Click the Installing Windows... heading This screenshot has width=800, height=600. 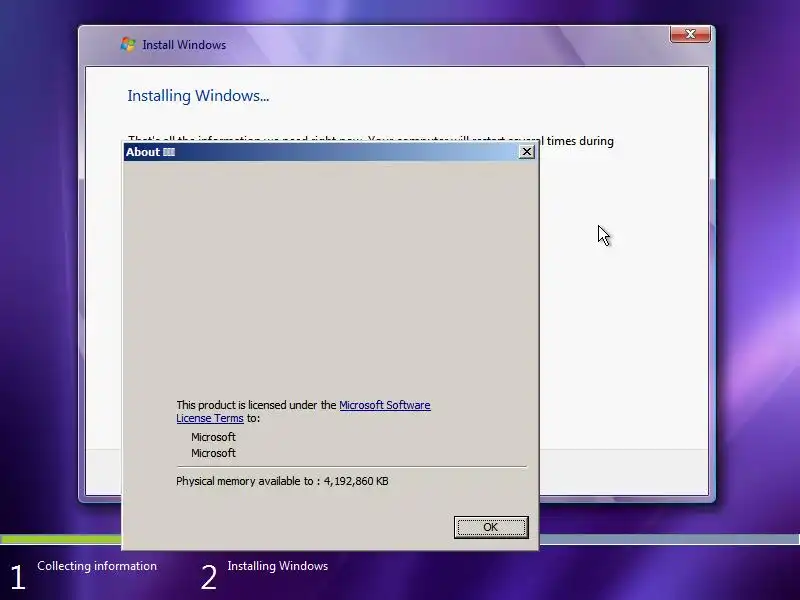tap(198, 96)
